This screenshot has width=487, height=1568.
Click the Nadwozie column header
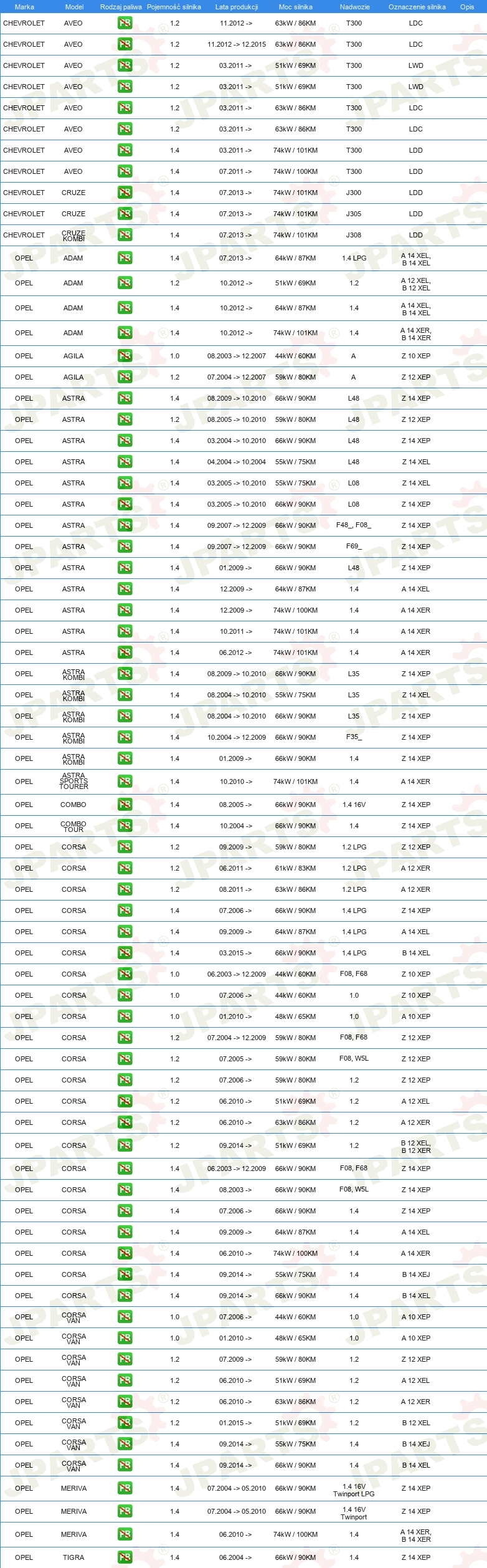(x=355, y=7)
